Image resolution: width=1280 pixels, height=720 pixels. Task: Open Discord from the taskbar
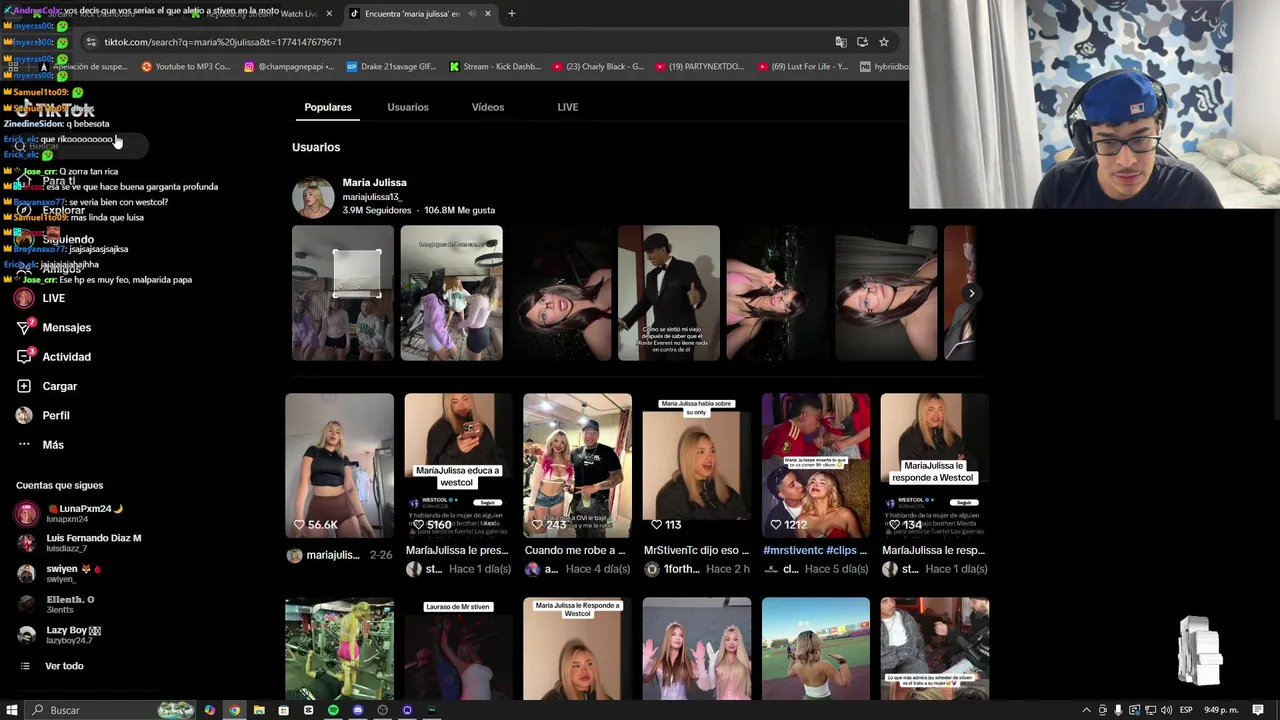pyautogui.click(x=357, y=710)
